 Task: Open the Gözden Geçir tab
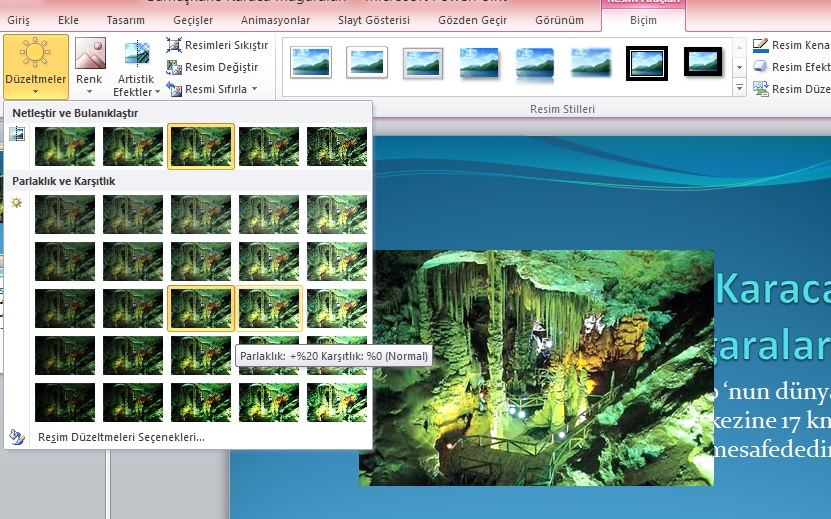point(472,20)
